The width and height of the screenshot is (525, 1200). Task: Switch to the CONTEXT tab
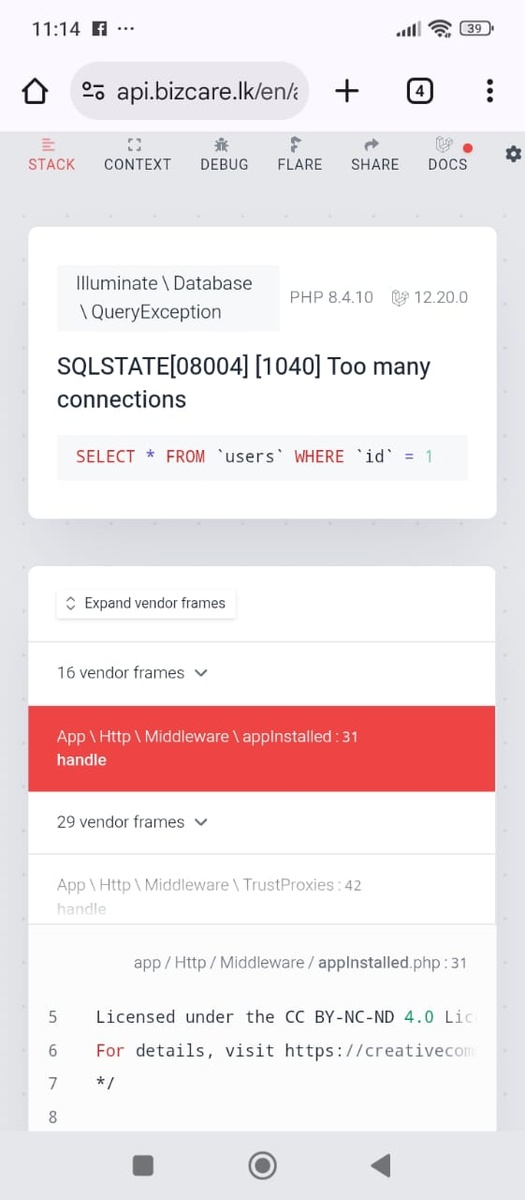click(137, 155)
